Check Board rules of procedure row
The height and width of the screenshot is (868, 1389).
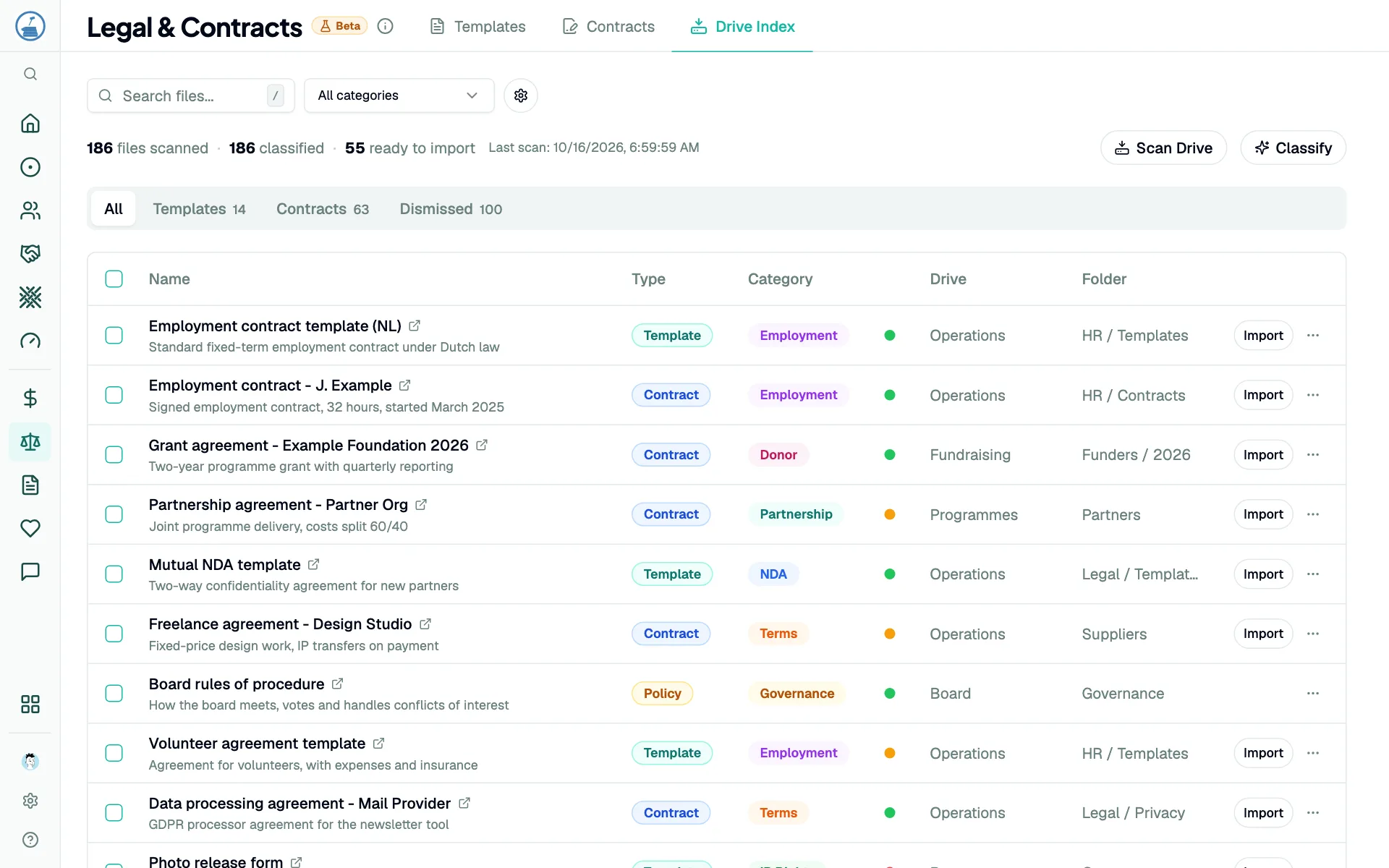pos(114,694)
